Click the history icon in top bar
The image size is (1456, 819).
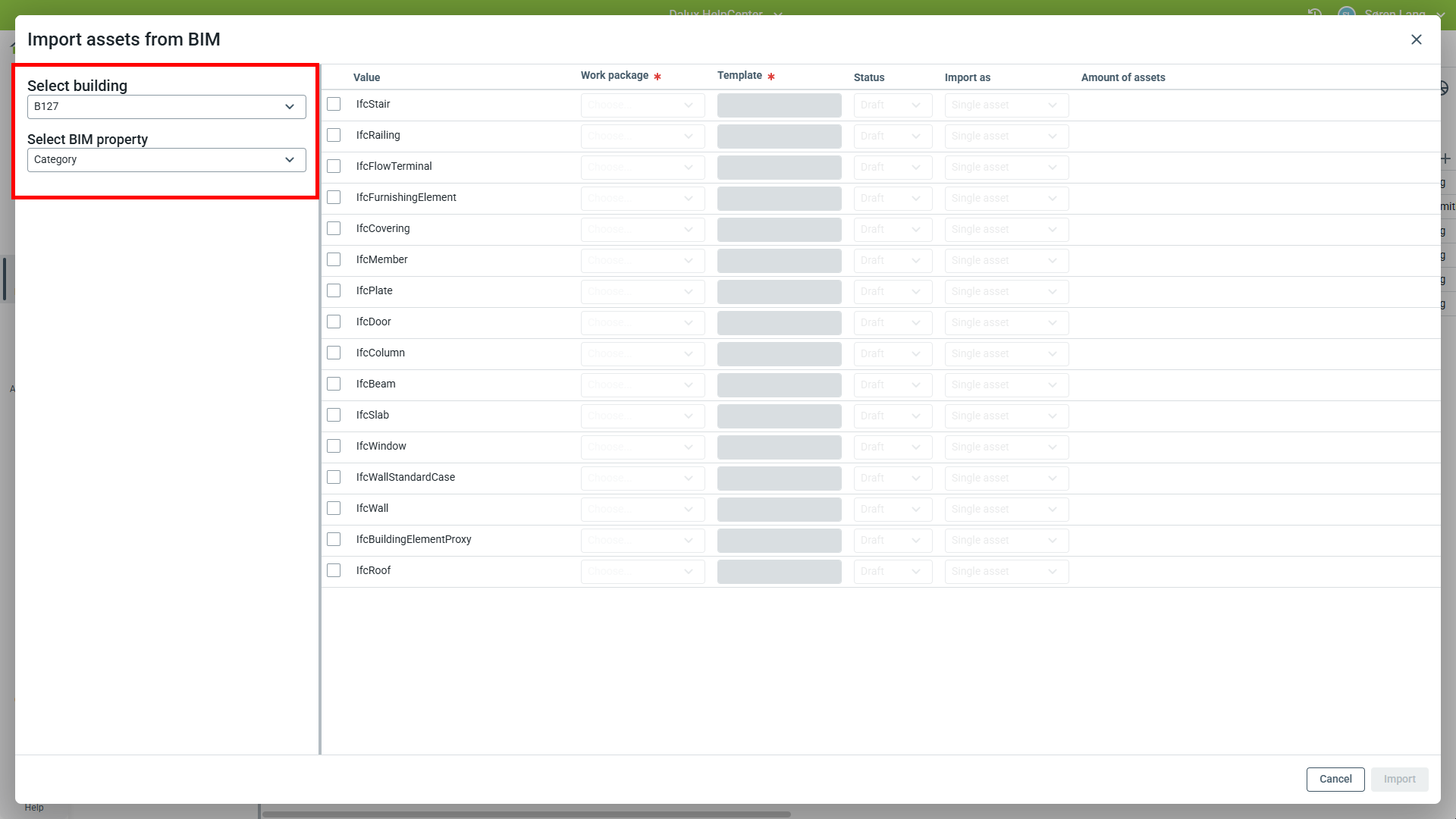[1315, 13]
